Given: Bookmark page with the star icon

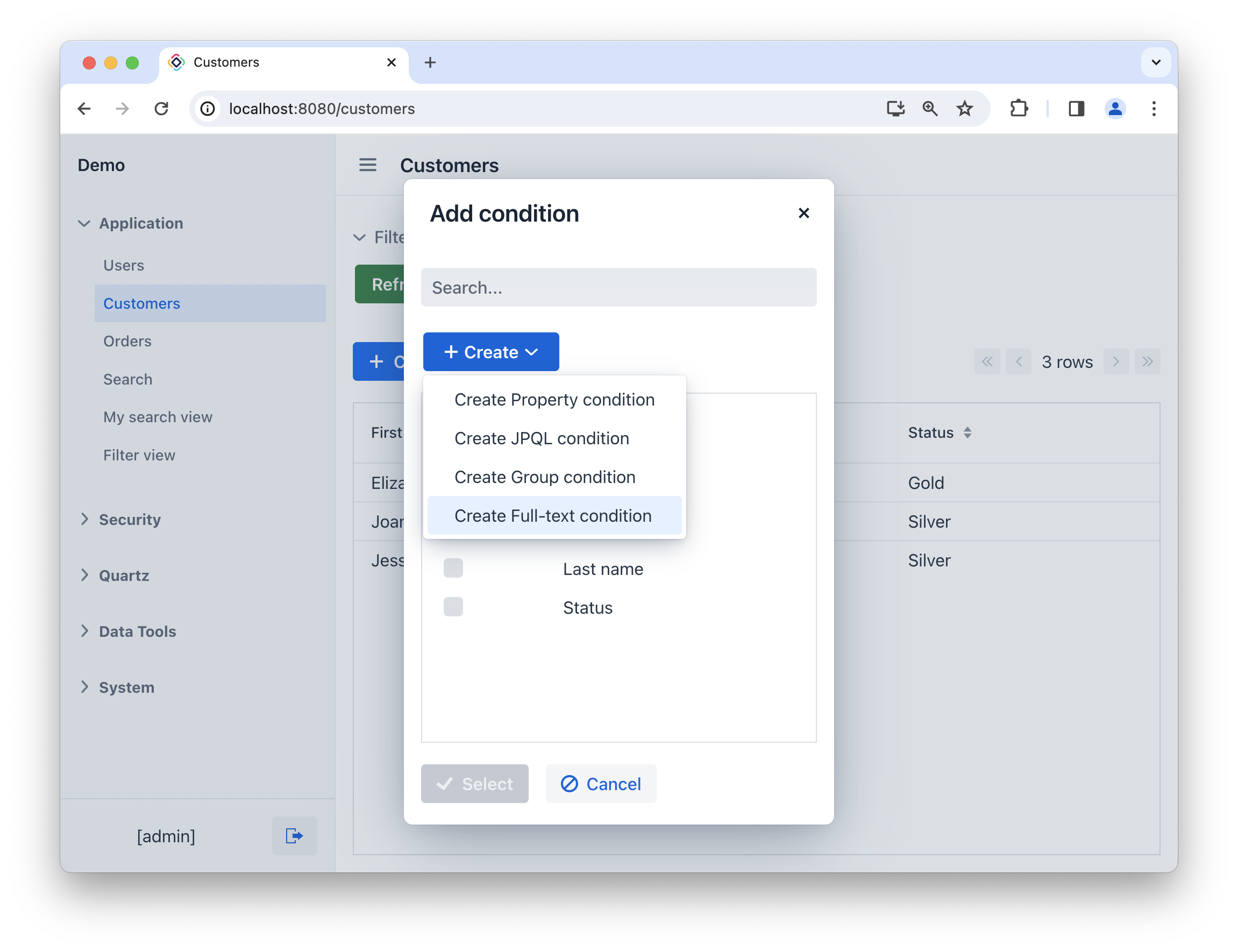Looking at the screenshot, I should 964,109.
